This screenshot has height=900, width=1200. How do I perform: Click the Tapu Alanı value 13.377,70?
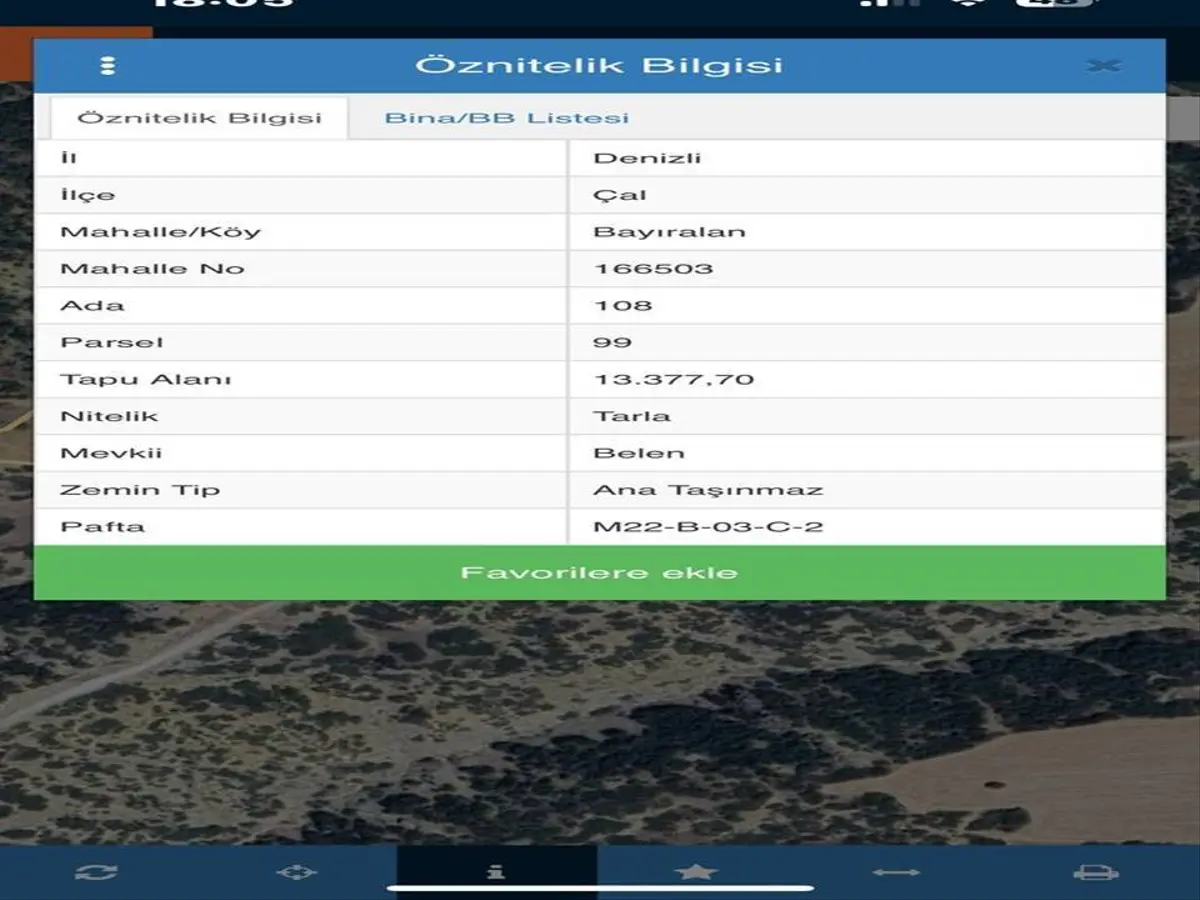click(673, 380)
